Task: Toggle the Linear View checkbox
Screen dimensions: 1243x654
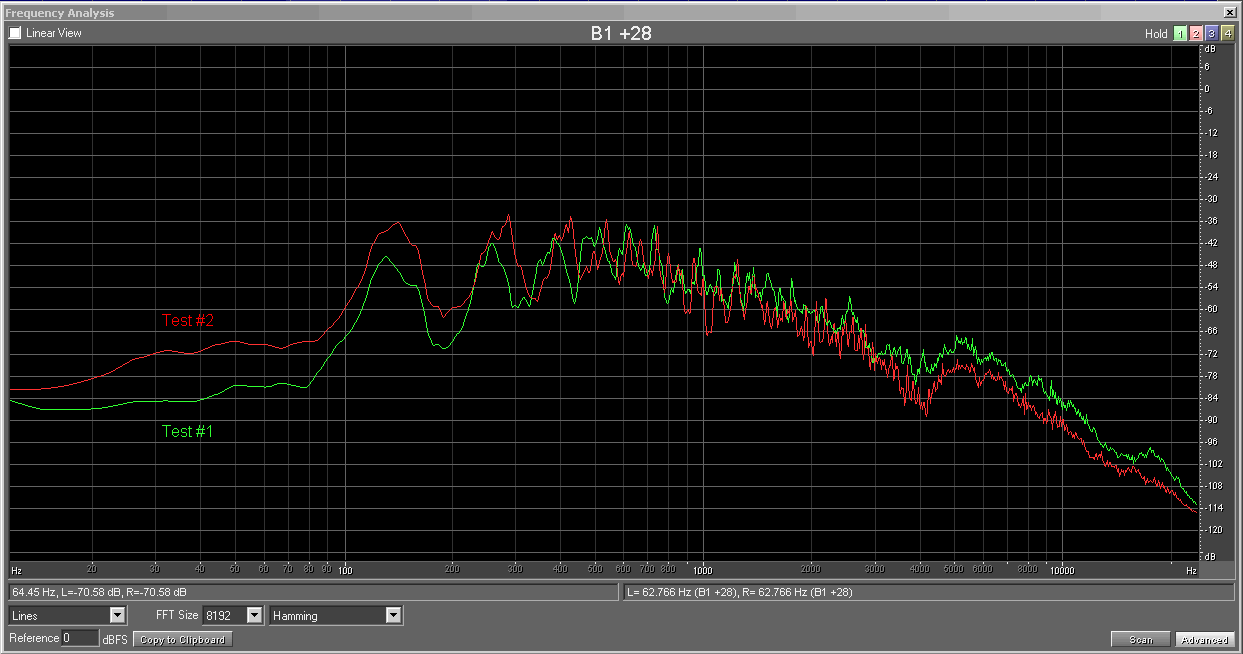Action: coord(15,33)
